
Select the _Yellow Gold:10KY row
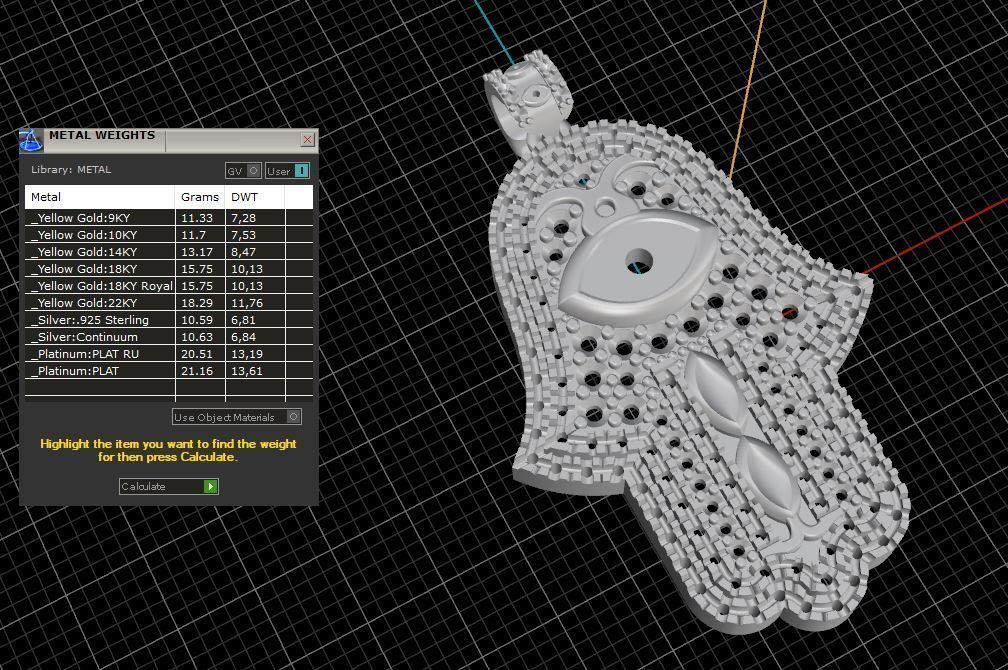[x=169, y=235]
